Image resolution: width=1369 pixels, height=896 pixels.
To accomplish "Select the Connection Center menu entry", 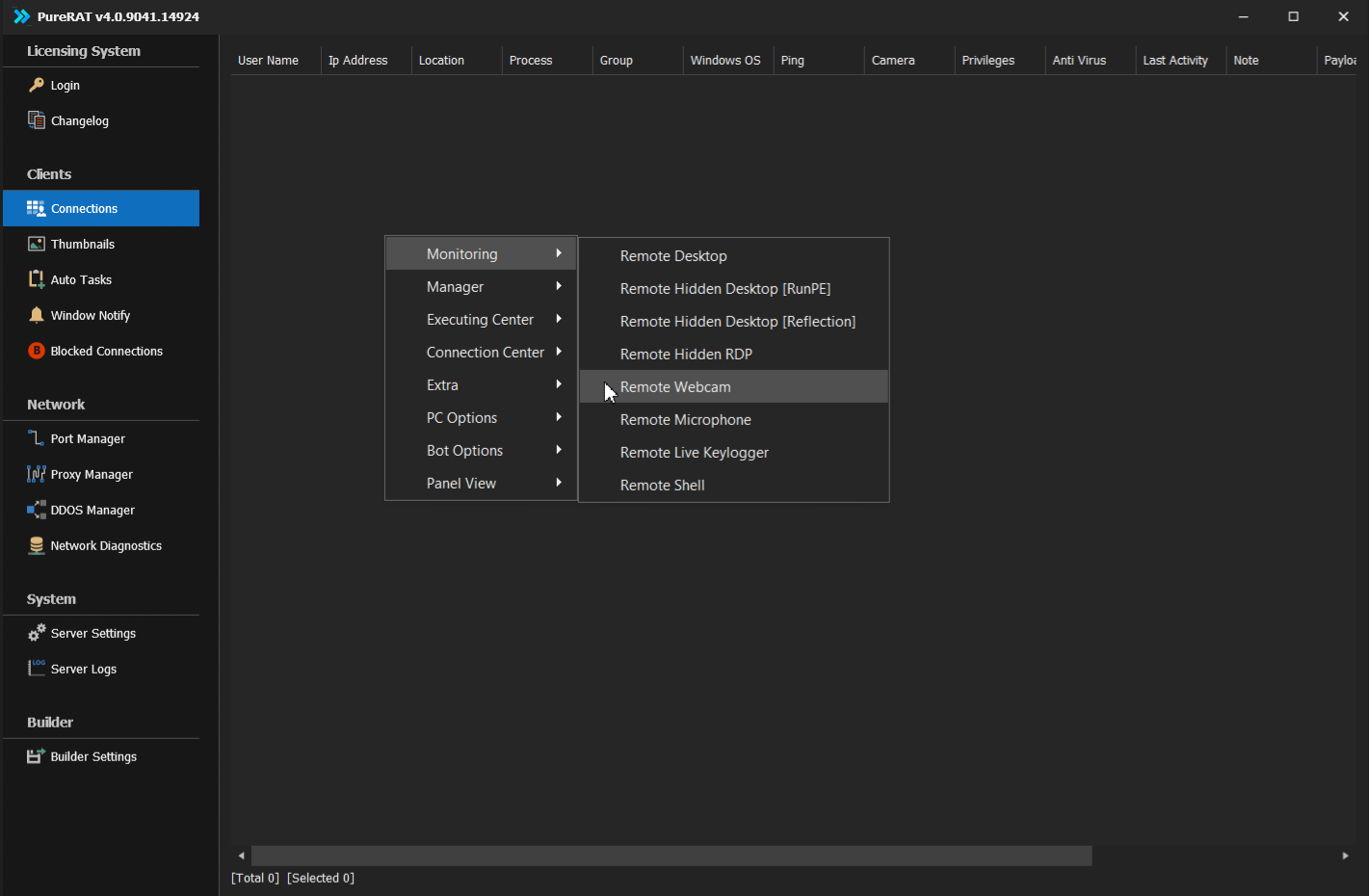I will 481,353.
